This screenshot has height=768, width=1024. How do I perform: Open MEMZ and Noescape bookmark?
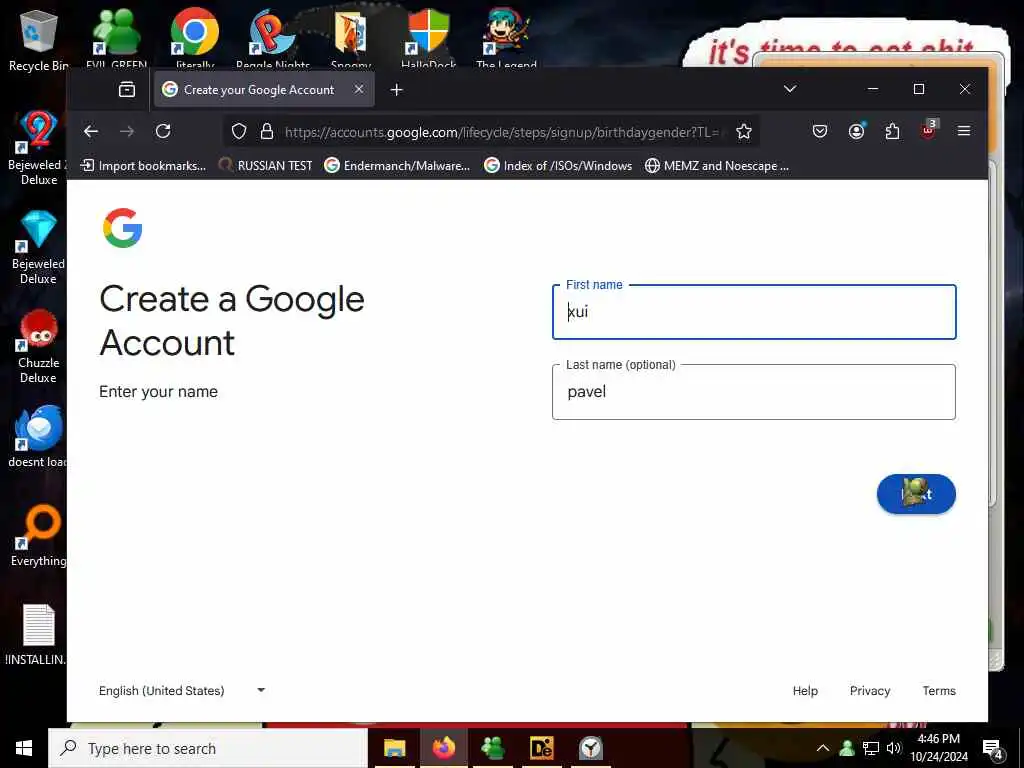716,166
